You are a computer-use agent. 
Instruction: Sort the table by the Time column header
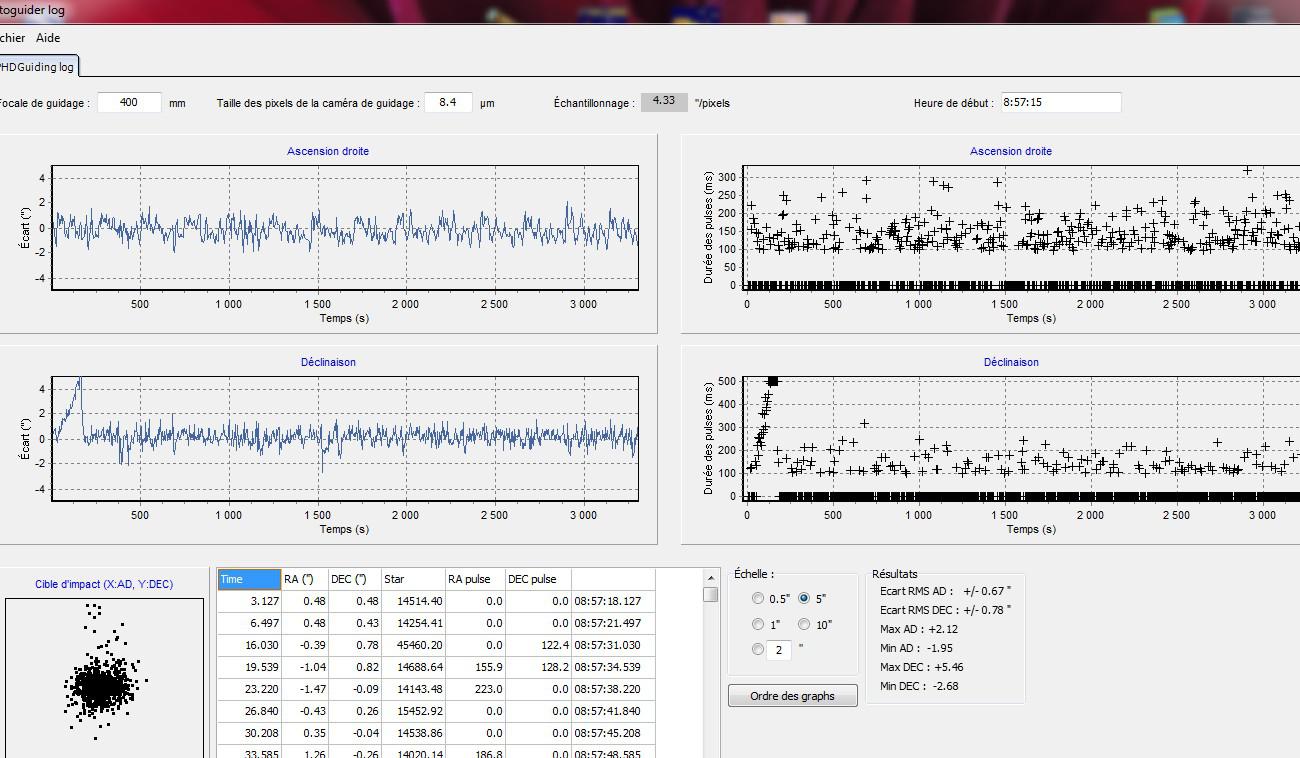[x=249, y=579]
